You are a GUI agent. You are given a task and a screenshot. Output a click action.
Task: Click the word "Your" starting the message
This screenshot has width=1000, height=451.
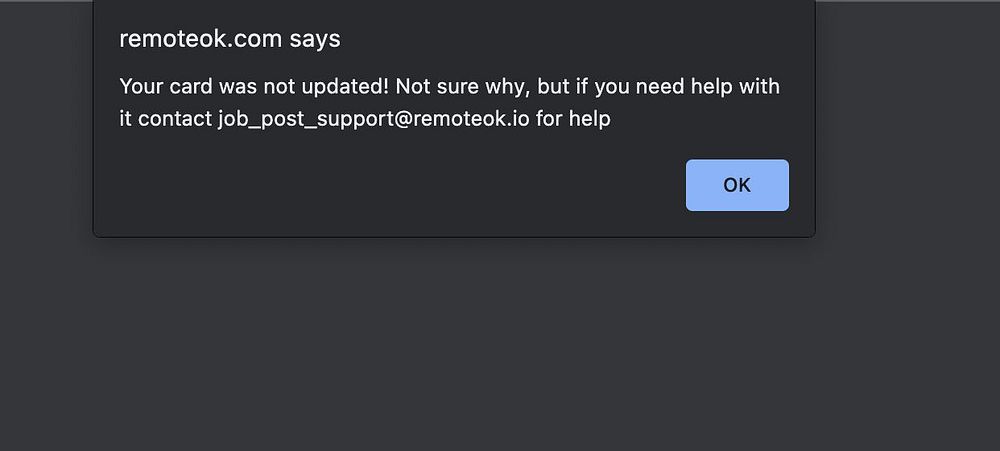point(139,86)
